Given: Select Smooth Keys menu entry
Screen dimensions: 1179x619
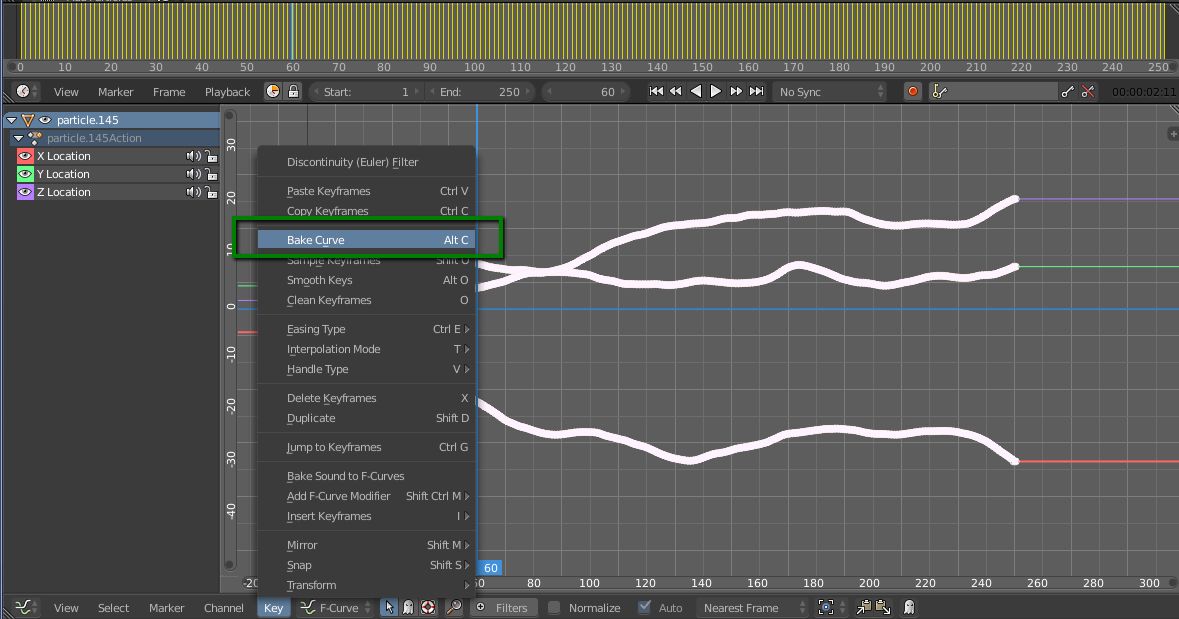Looking at the screenshot, I should [366, 280].
